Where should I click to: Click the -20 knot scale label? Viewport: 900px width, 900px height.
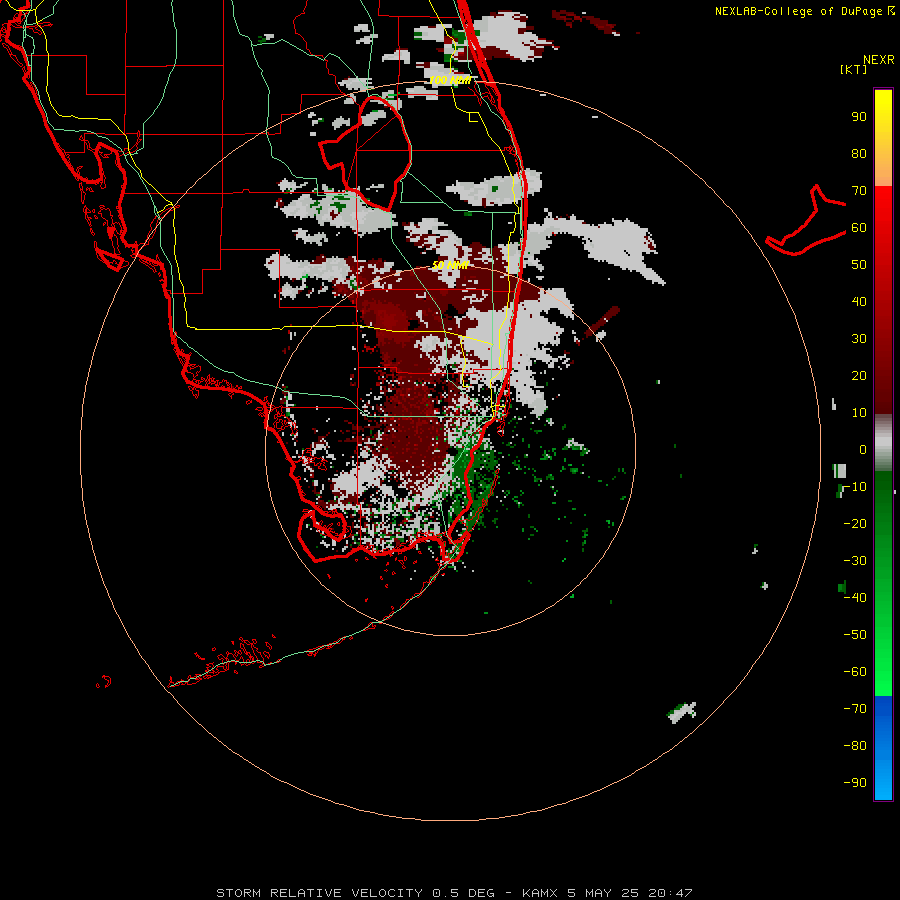(855, 524)
